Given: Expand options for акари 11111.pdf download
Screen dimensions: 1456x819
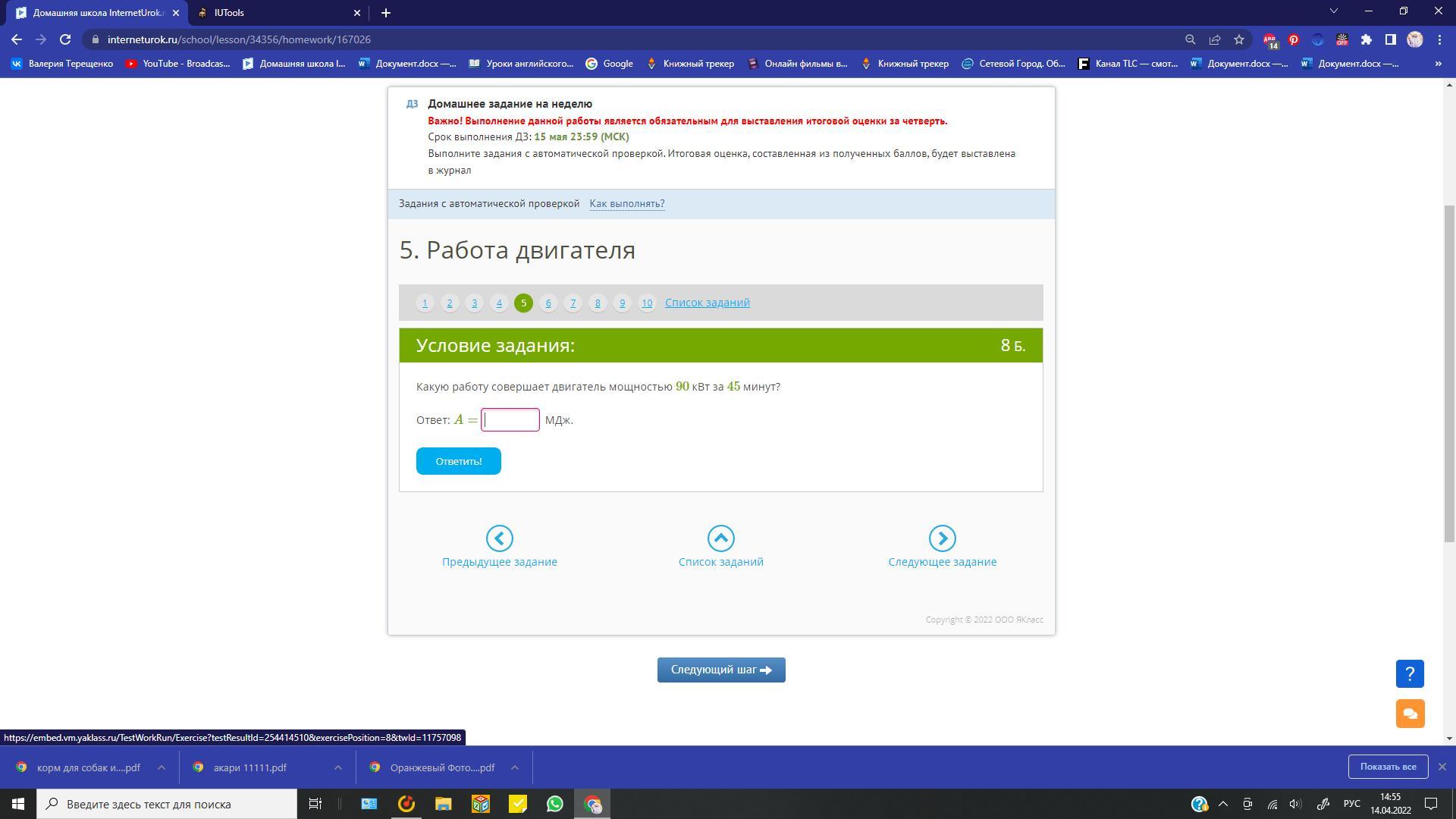Looking at the screenshot, I should (x=337, y=767).
